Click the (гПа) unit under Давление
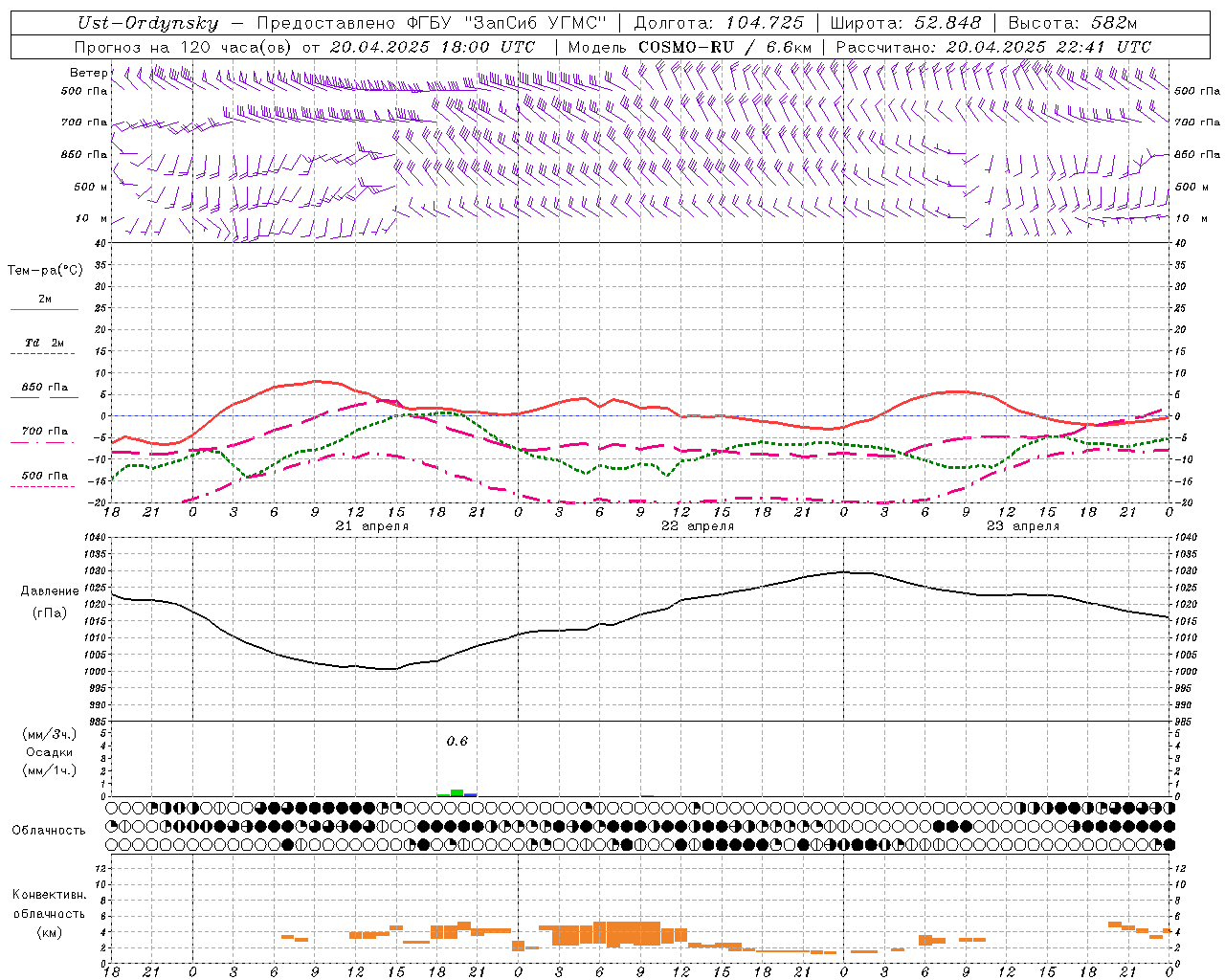Viewport: 1225px width, 980px height. (x=50, y=613)
